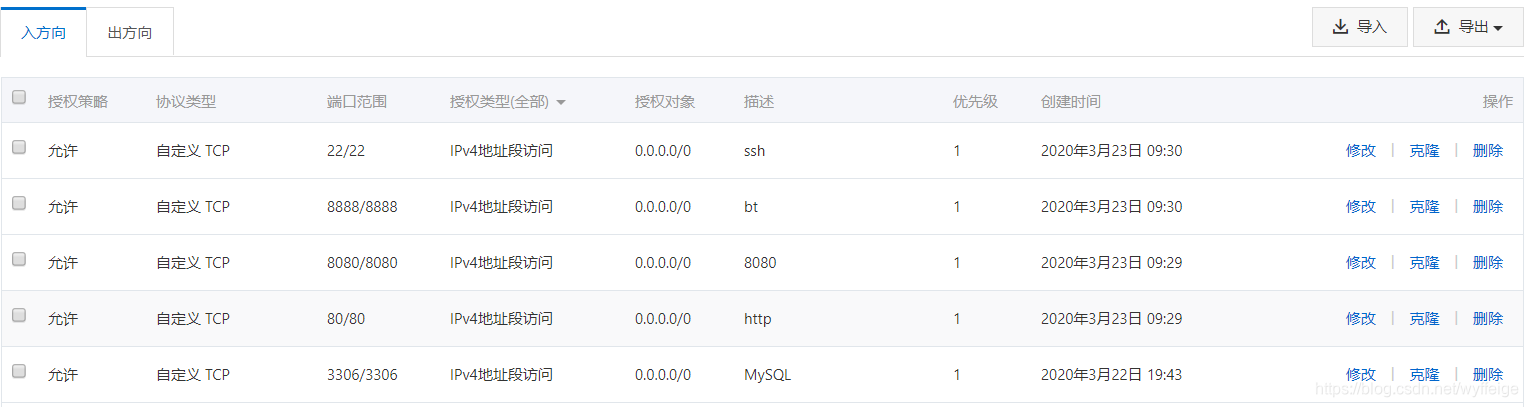Click the 协议类型 column header
The height and width of the screenshot is (407, 1528).
click(186, 102)
